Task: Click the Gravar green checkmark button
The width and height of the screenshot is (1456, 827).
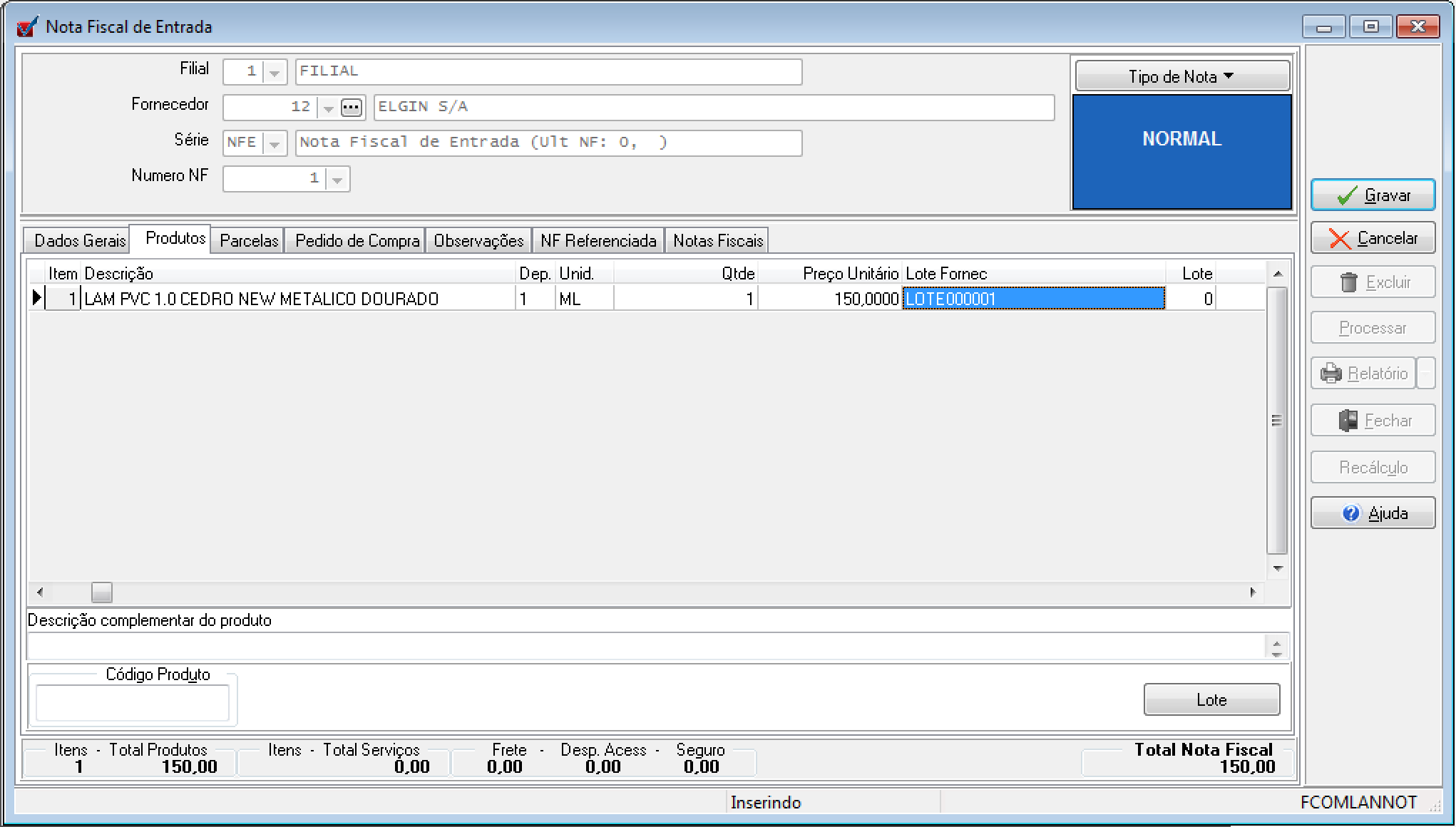Action: (1372, 195)
